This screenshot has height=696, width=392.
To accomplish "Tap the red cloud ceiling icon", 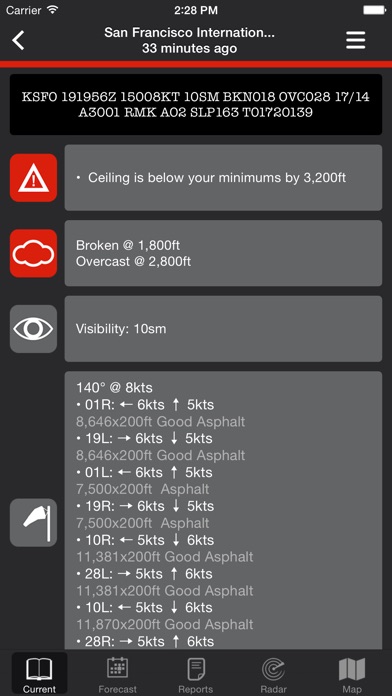I will point(33,253).
